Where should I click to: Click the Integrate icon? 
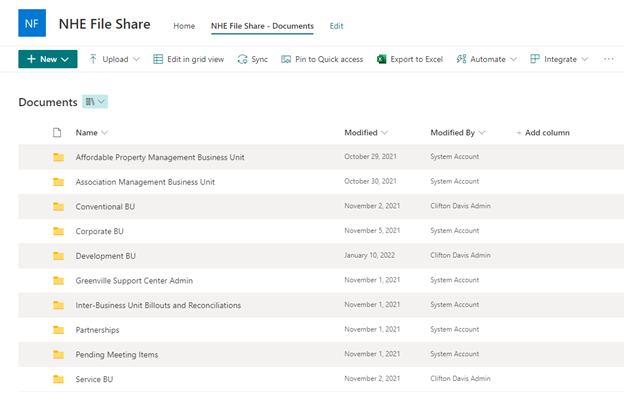click(x=535, y=59)
